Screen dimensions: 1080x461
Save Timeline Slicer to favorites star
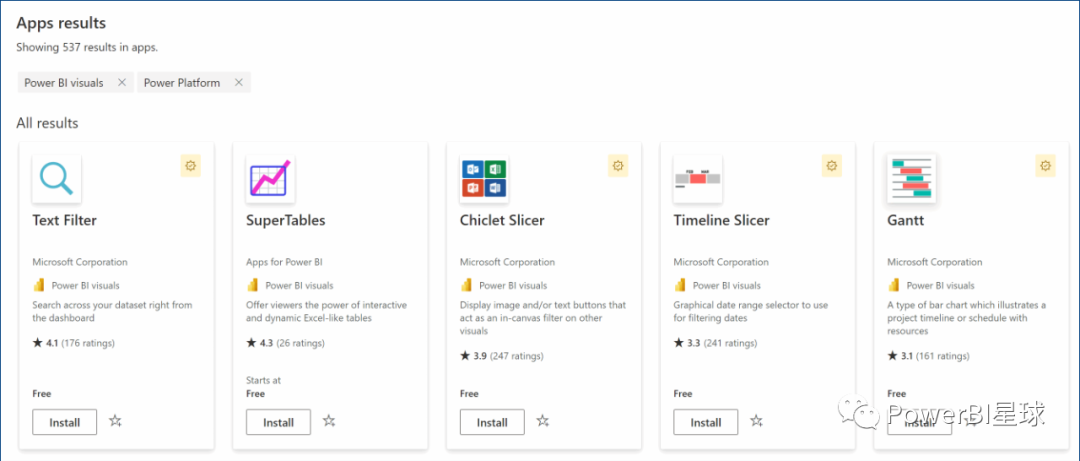coord(756,420)
